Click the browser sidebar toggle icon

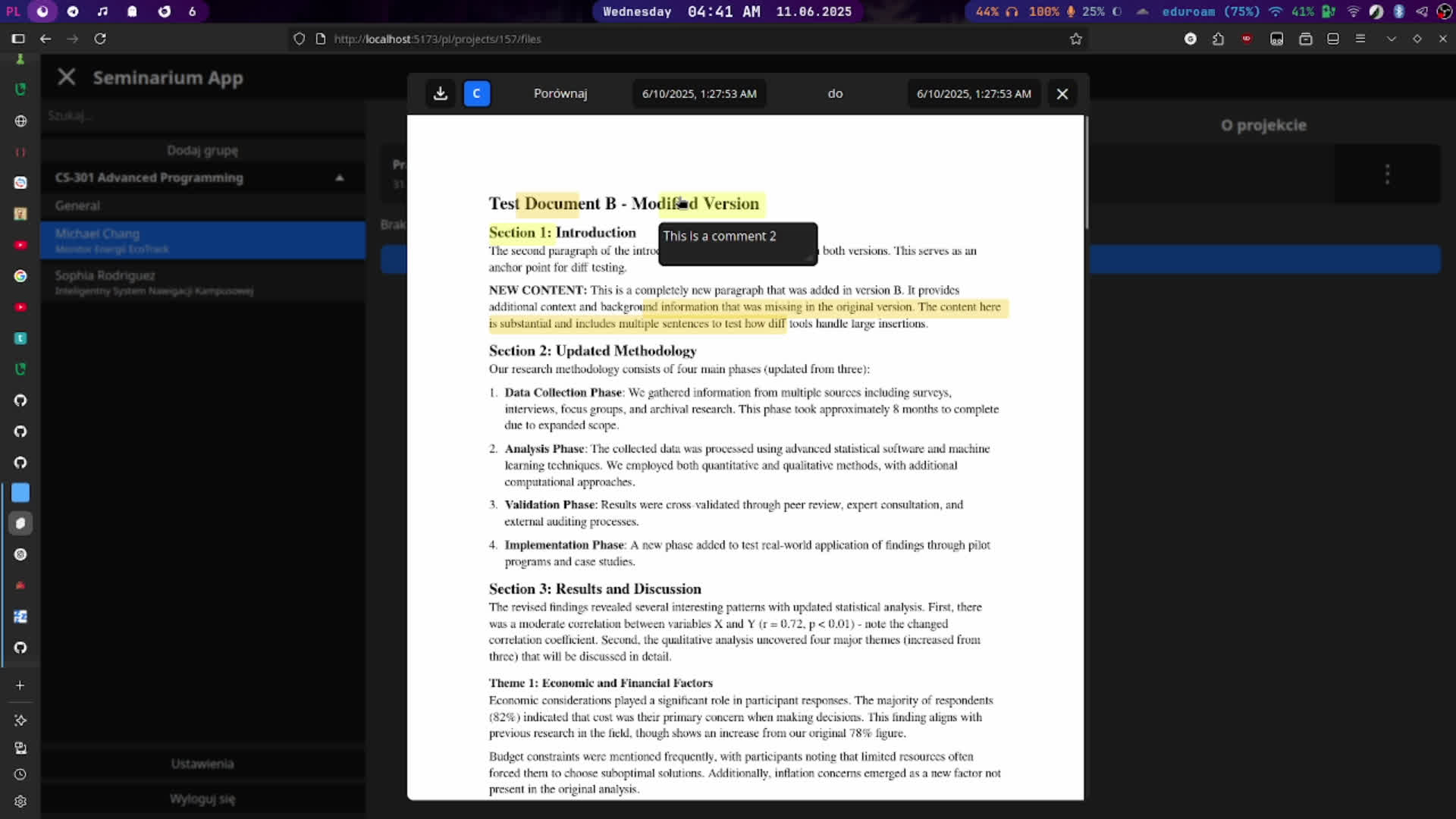click(x=18, y=39)
